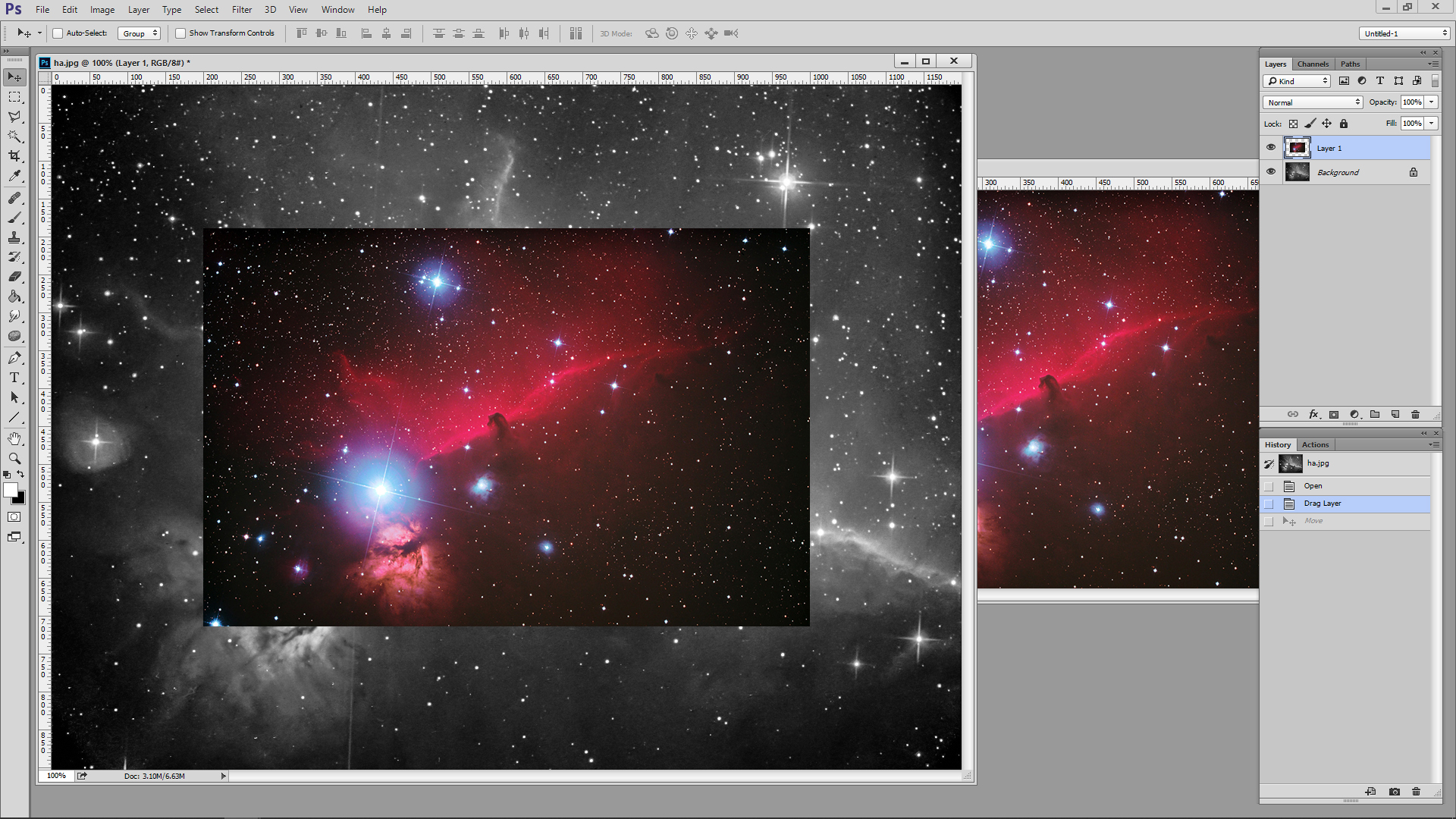Open the blend mode Normal dropdown
This screenshot has height=819, width=1456.
(1313, 102)
